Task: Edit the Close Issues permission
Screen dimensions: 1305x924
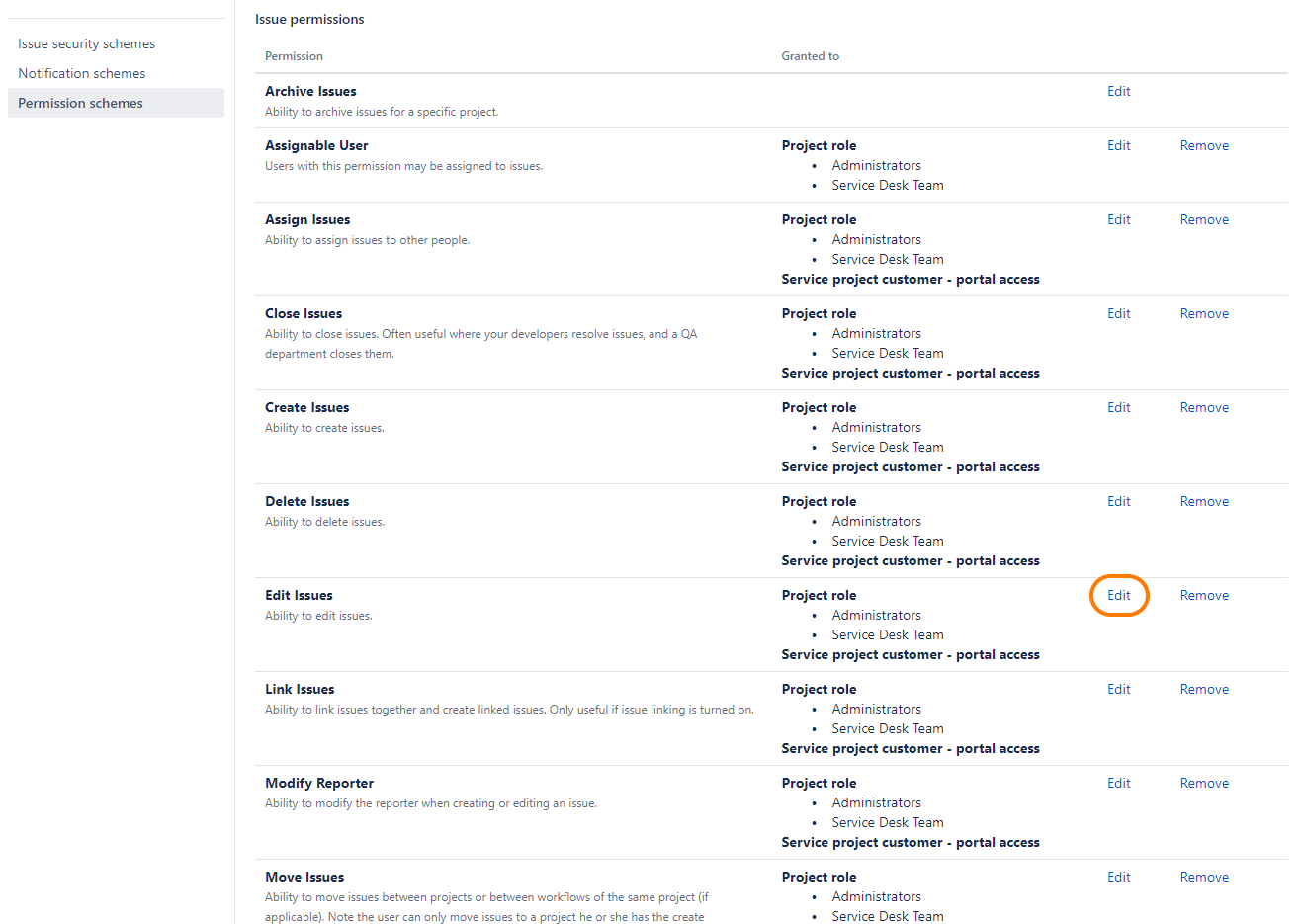Action: tap(1118, 313)
